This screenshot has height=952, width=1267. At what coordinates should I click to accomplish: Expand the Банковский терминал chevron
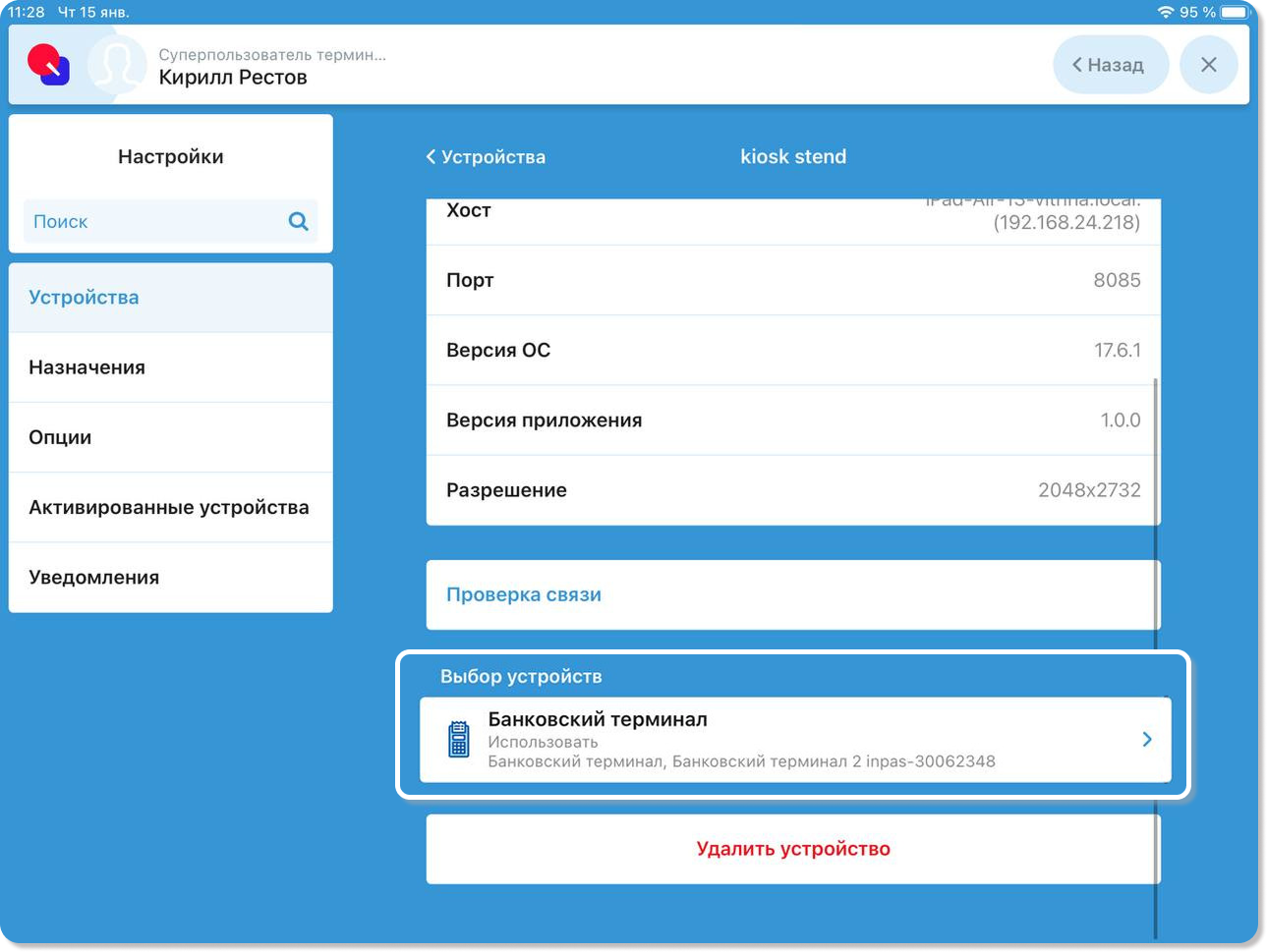tap(1146, 740)
